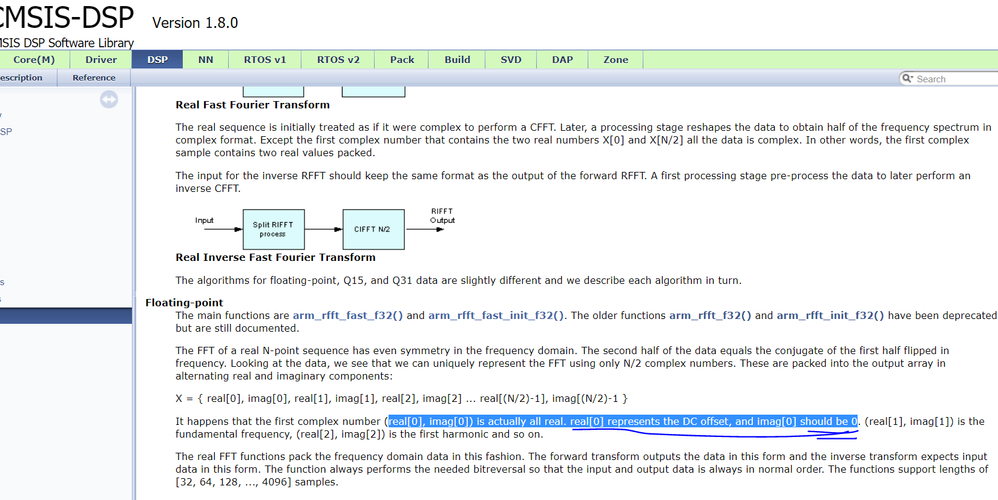Screen dimensions: 998x500
Task: Switch to the Build tab
Action: pyautogui.click(x=457, y=60)
